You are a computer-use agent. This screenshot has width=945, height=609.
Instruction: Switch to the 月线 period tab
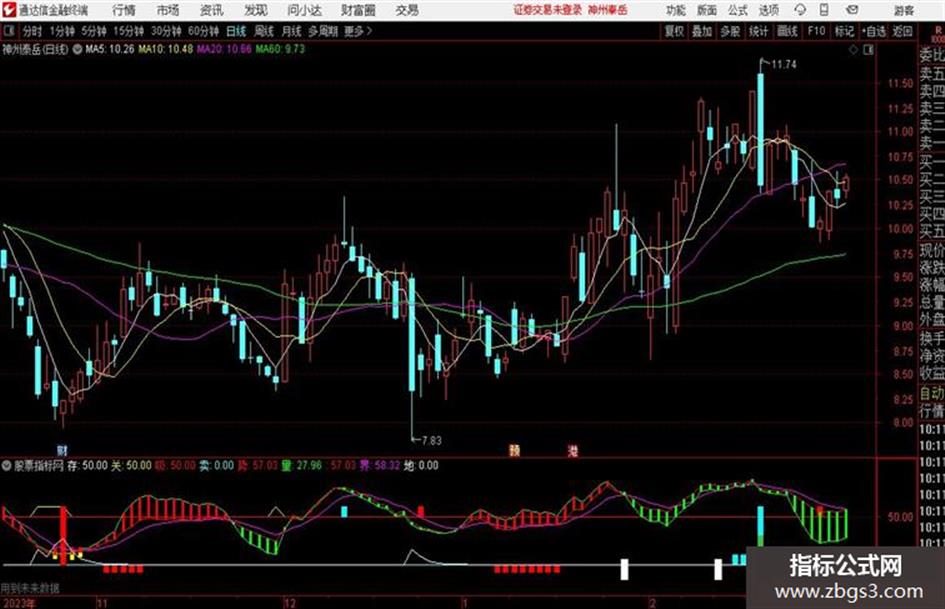coord(292,31)
